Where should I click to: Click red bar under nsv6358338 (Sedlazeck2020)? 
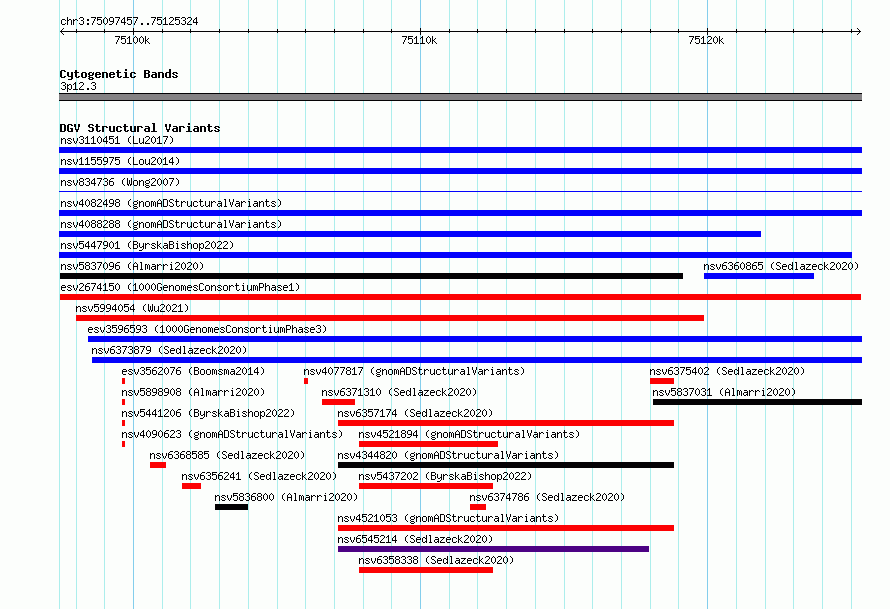[426, 570]
